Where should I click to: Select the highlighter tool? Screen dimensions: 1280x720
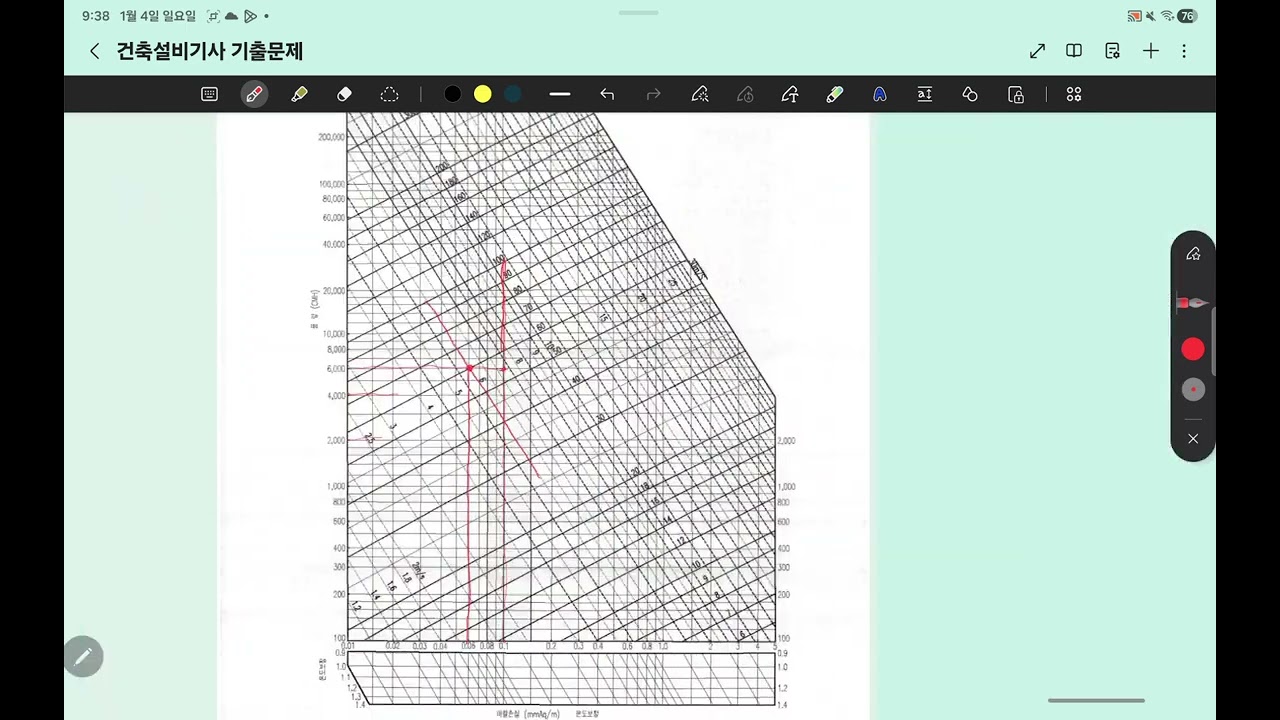click(299, 94)
